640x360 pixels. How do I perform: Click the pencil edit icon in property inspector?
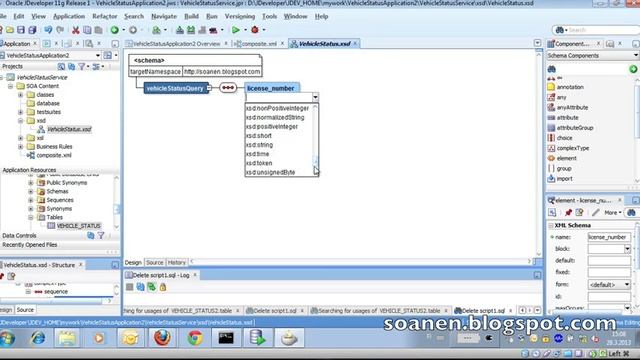click(596, 213)
